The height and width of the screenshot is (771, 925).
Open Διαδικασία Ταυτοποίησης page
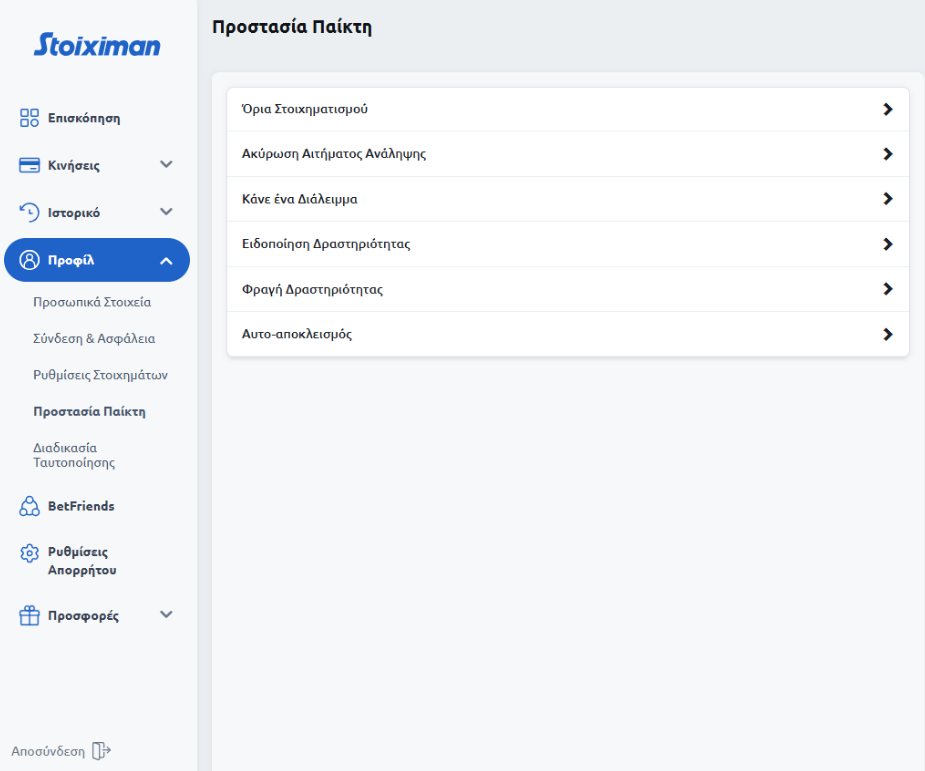point(74,455)
